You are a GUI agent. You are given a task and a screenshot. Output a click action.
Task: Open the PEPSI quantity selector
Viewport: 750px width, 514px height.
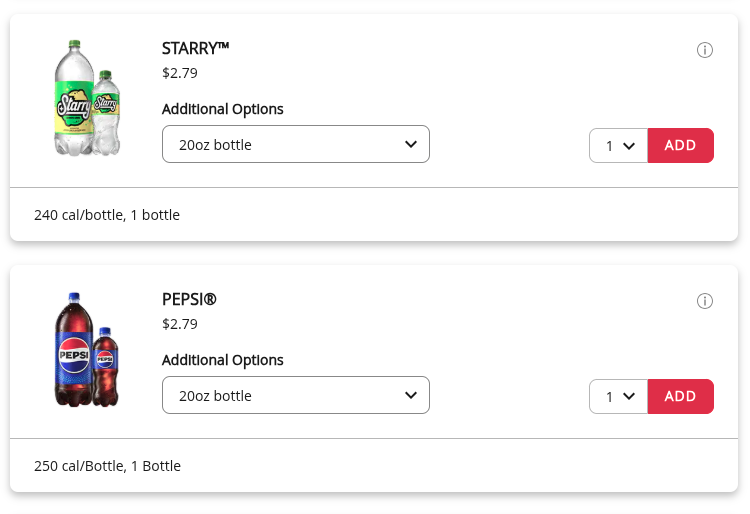tap(619, 396)
